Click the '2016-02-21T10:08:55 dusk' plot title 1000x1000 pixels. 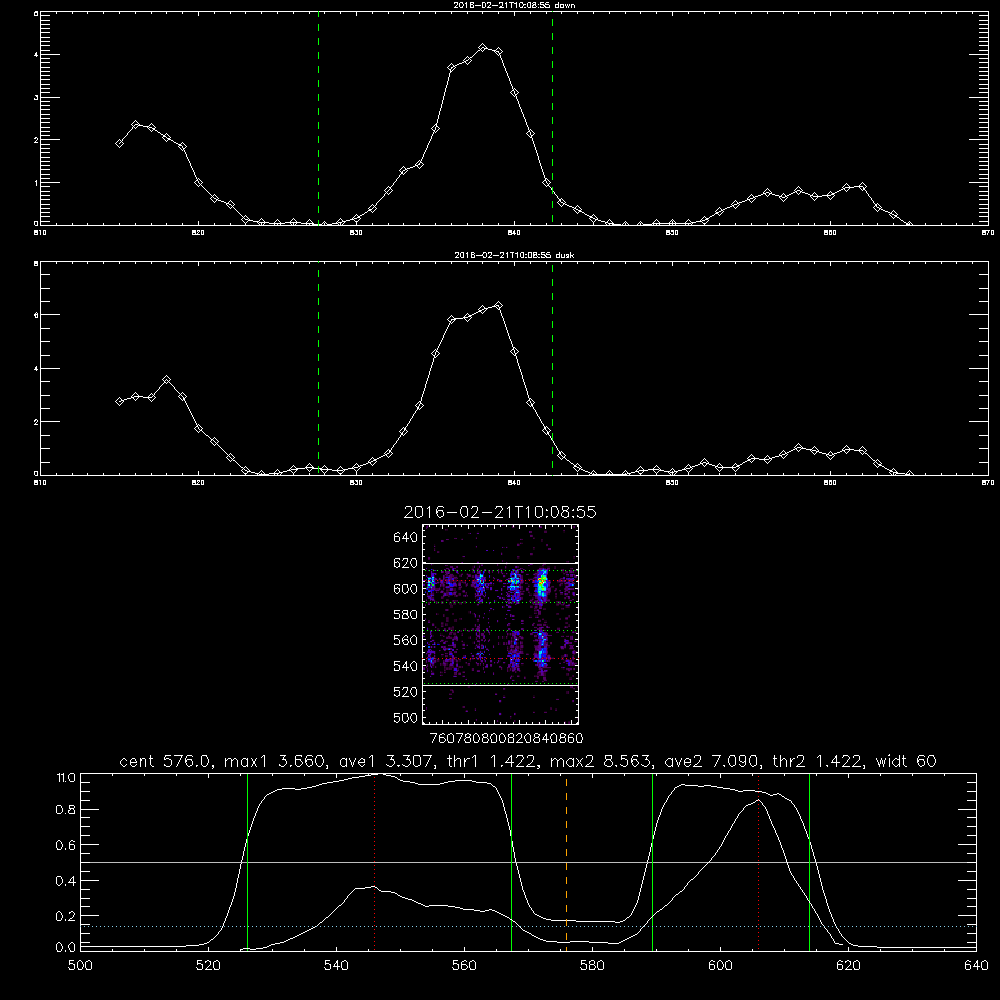tap(514, 255)
